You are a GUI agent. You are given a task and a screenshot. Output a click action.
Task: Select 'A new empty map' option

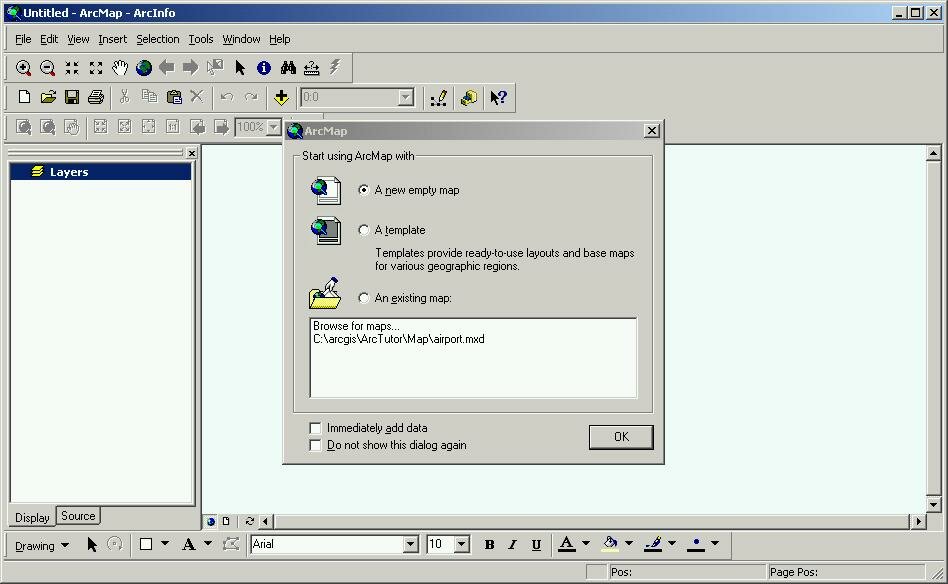click(x=363, y=190)
